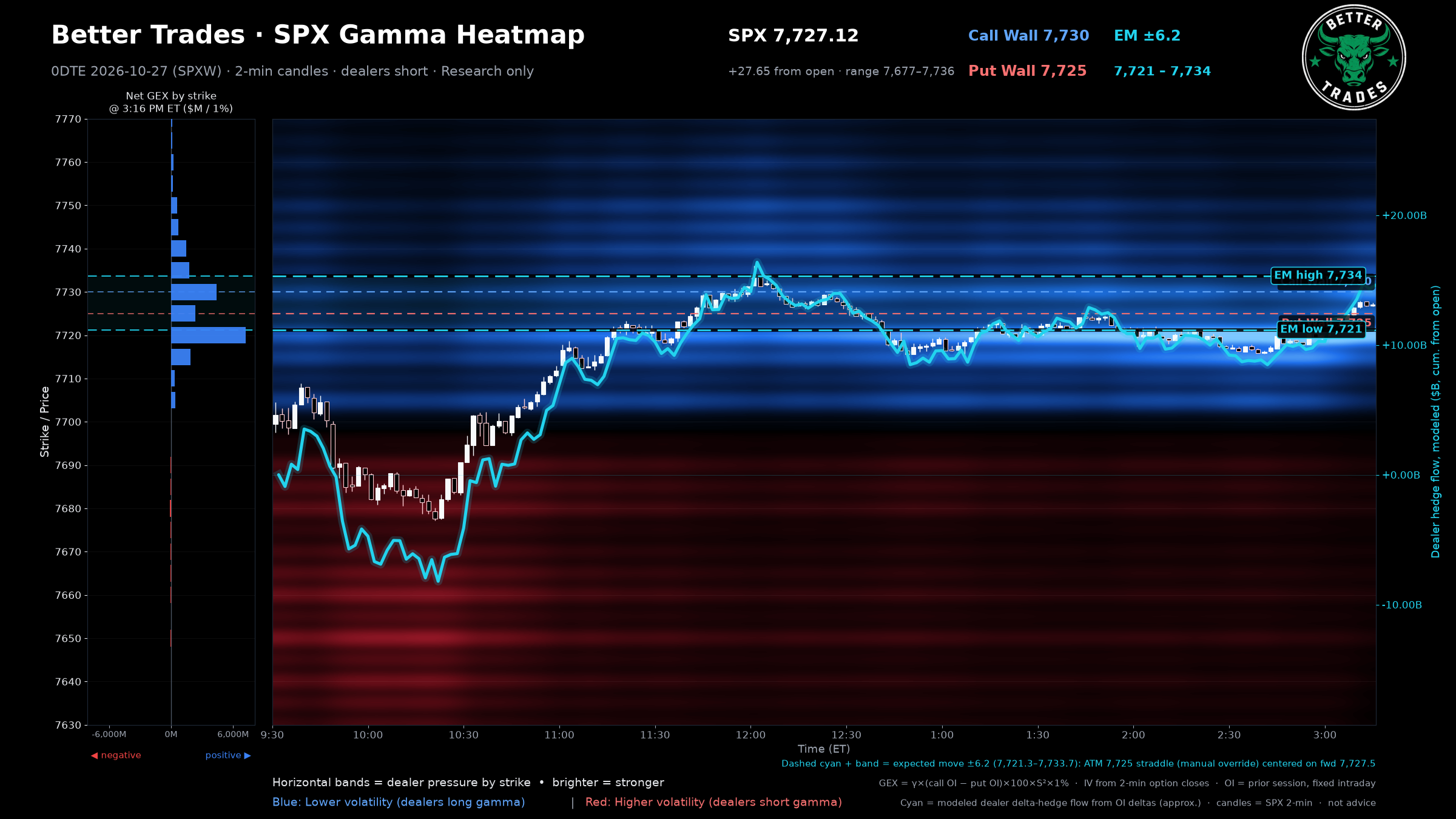Click the '12:00' time axis label
This screenshot has height=819, width=1456.
[x=750, y=735]
